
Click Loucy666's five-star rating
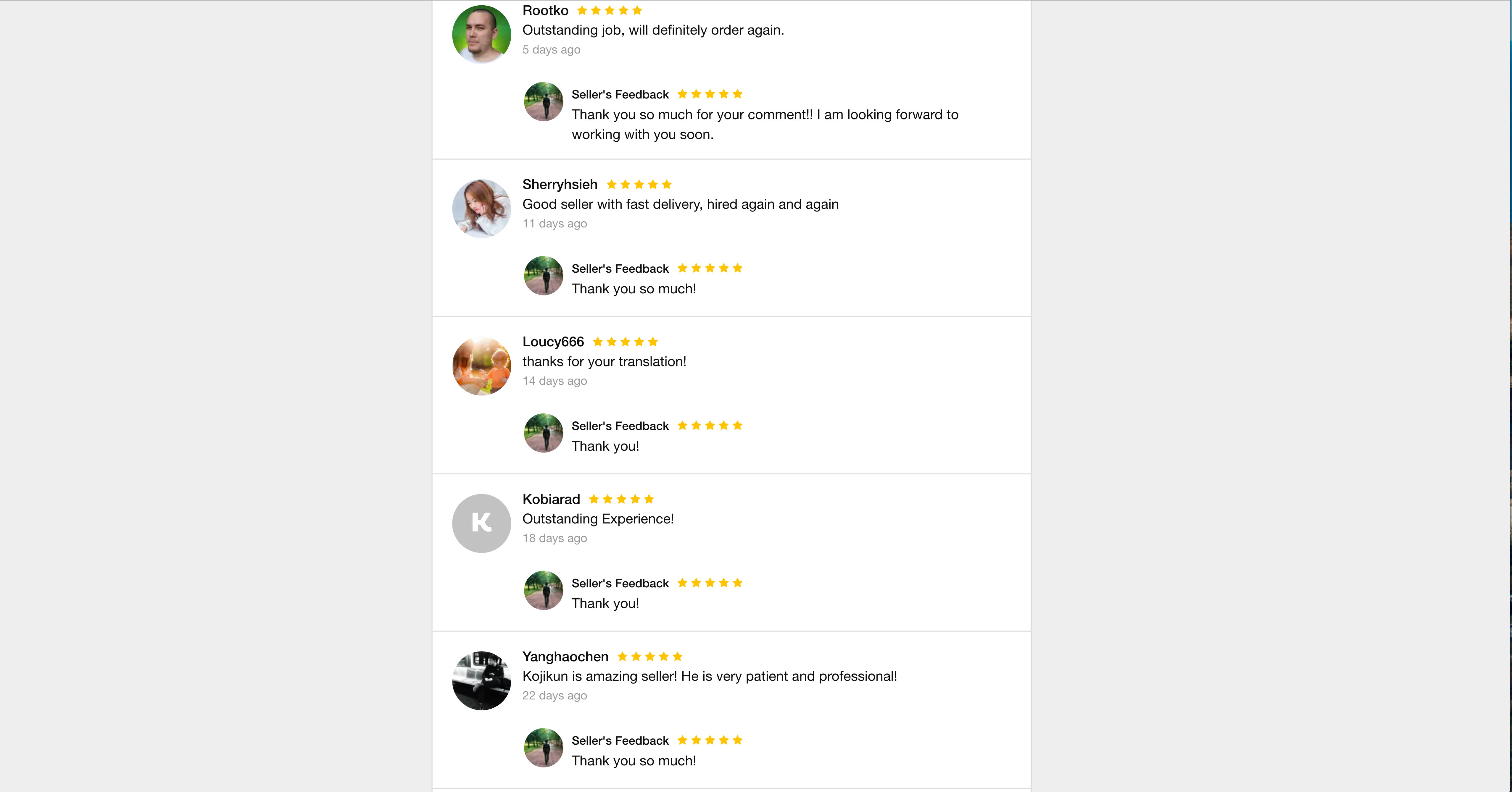pyautogui.click(x=625, y=342)
